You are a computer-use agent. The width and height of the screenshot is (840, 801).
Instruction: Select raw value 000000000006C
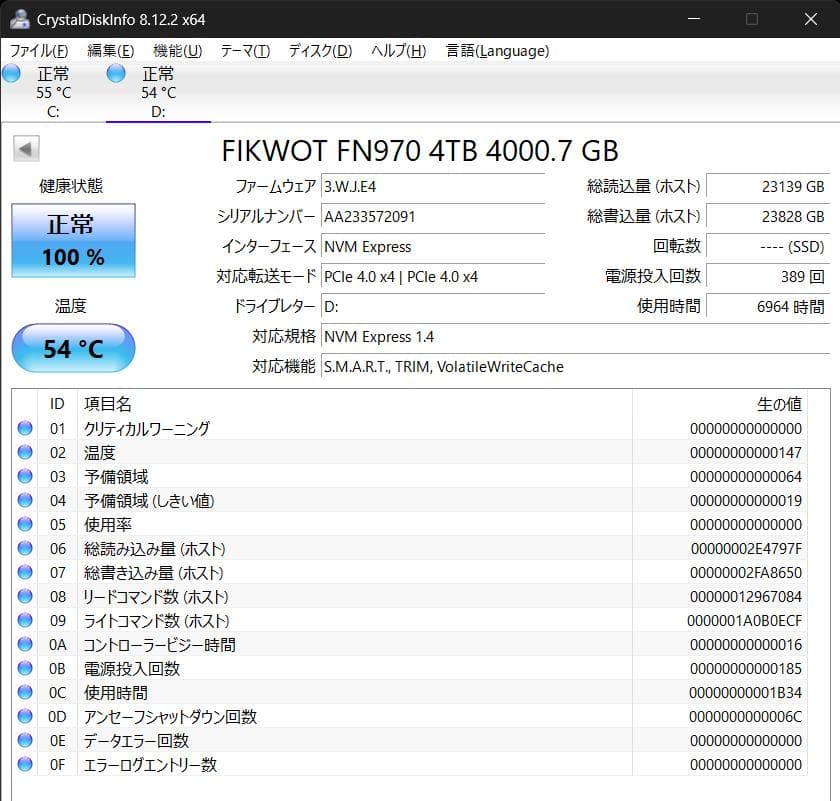tap(745, 717)
